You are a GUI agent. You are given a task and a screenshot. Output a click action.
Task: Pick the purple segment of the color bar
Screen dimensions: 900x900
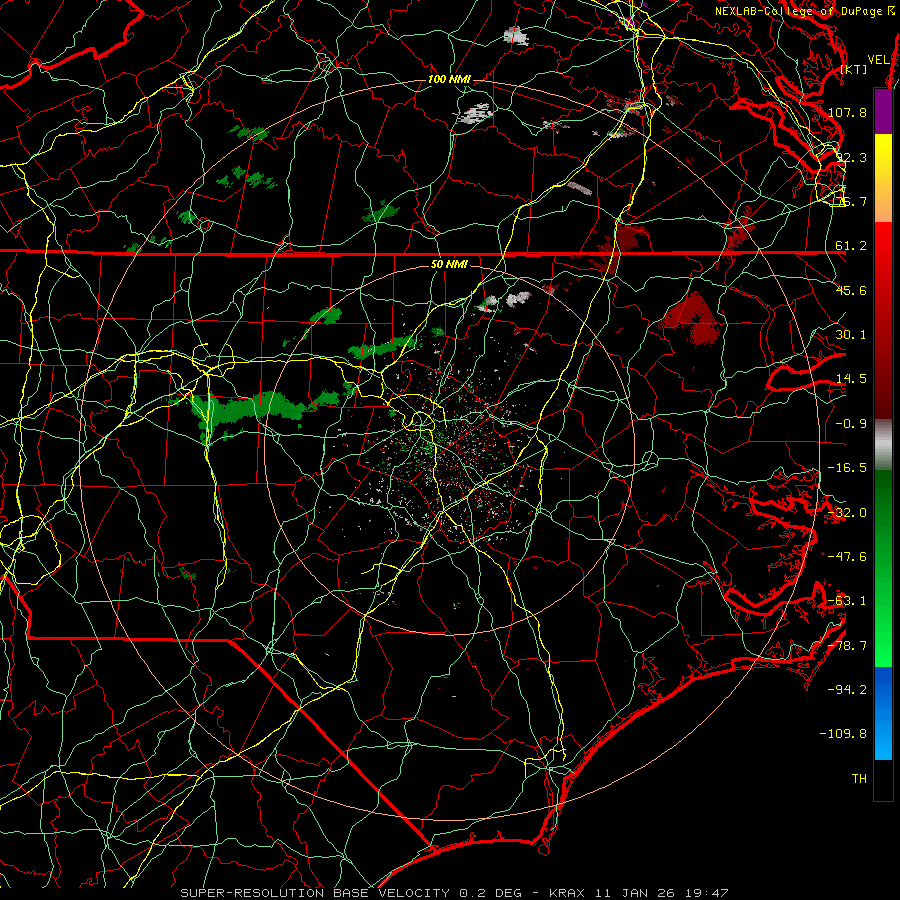point(883,111)
